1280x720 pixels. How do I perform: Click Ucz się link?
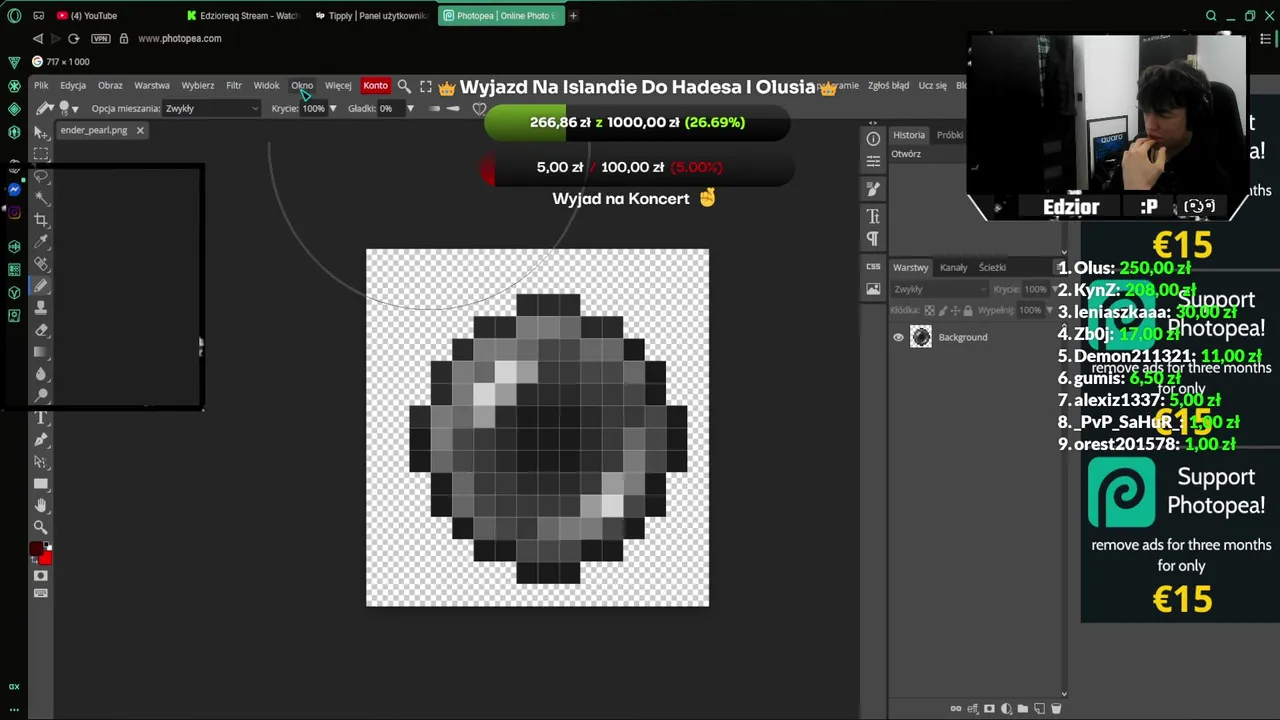pyautogui.click(x=932, y=86)
